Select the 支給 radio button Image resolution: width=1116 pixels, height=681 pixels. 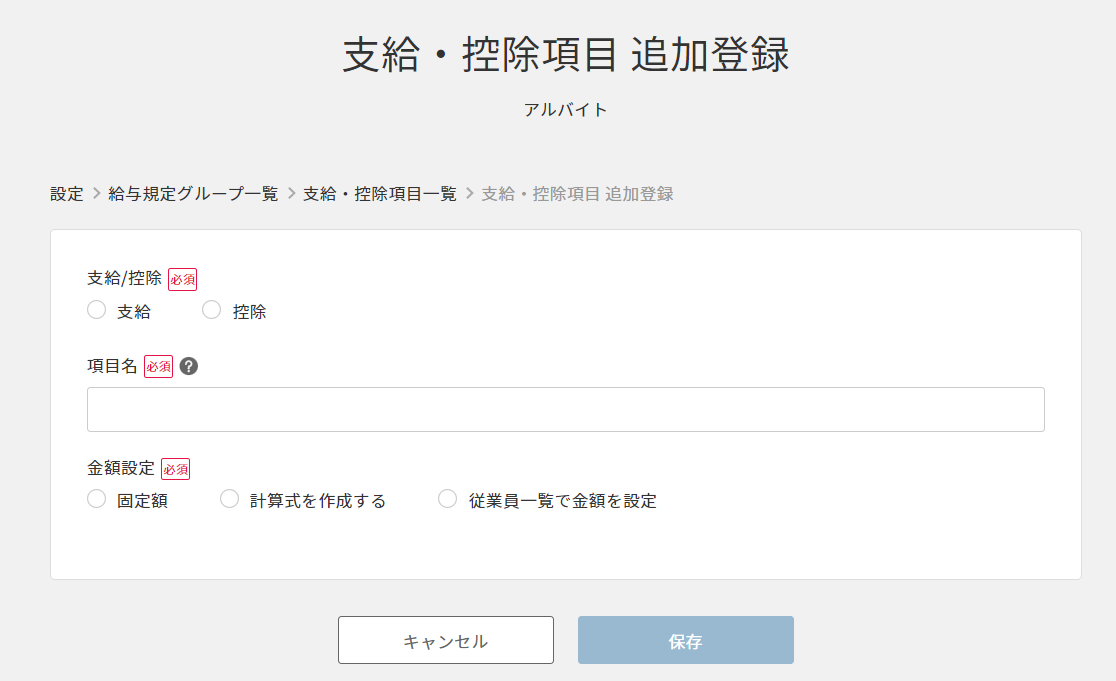[x=97, y=310]
